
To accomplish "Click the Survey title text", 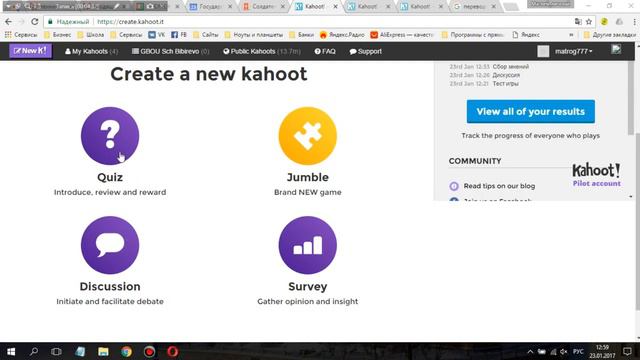I will (x=307, y=287).
